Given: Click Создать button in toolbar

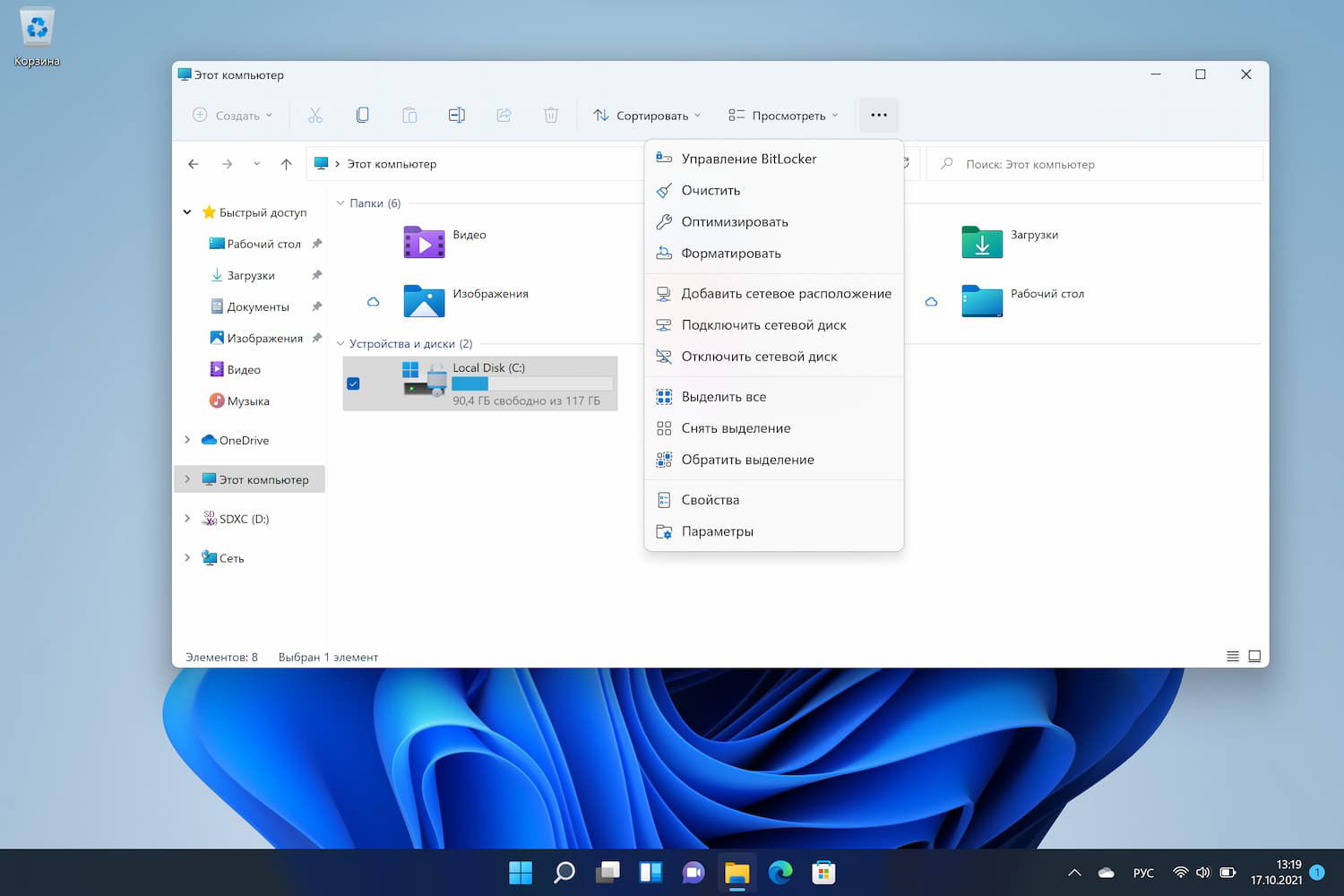Looking at the screenshot, I should [x=232, y=115].
